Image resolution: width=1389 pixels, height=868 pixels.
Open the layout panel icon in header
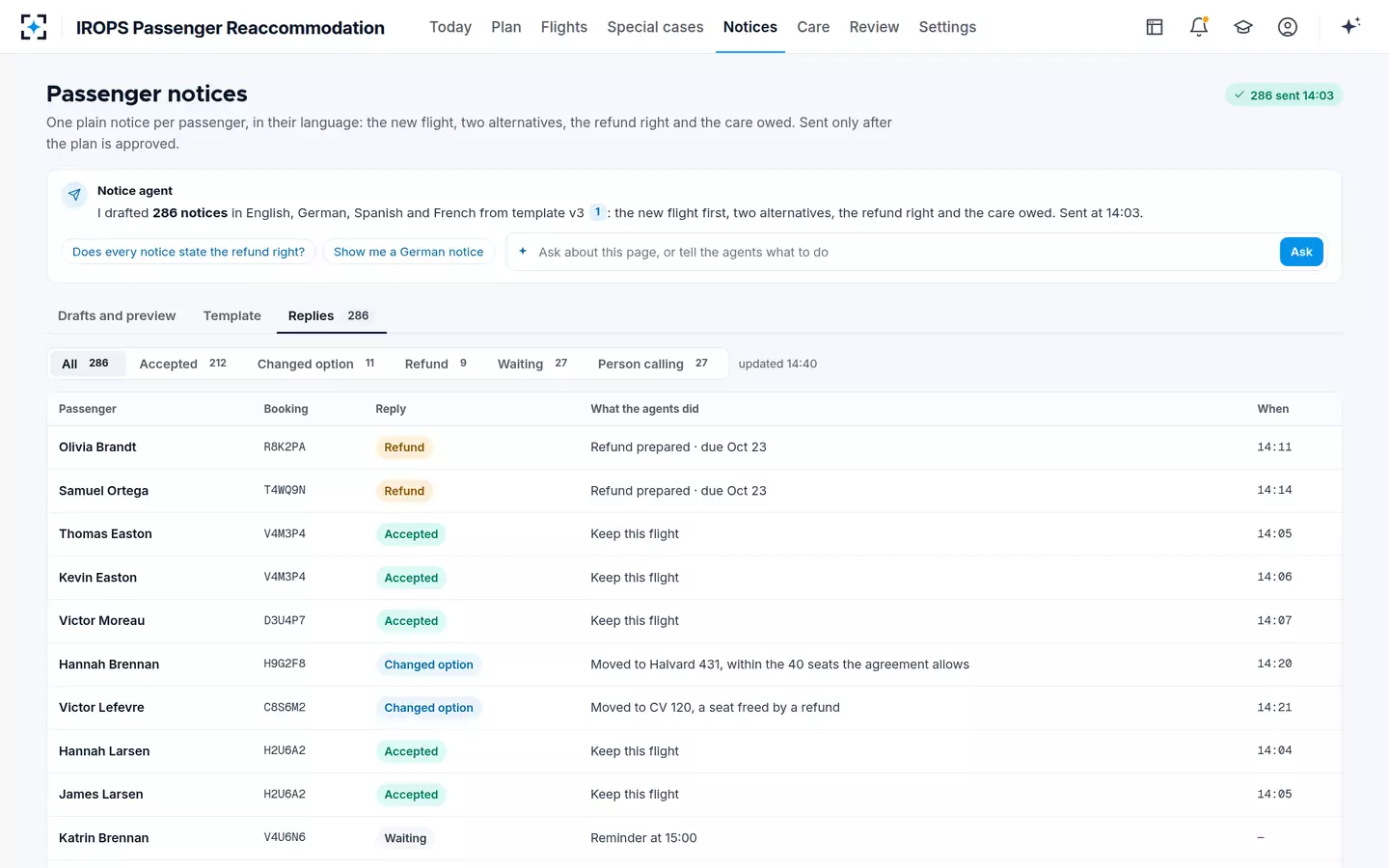pos(1155,27)
